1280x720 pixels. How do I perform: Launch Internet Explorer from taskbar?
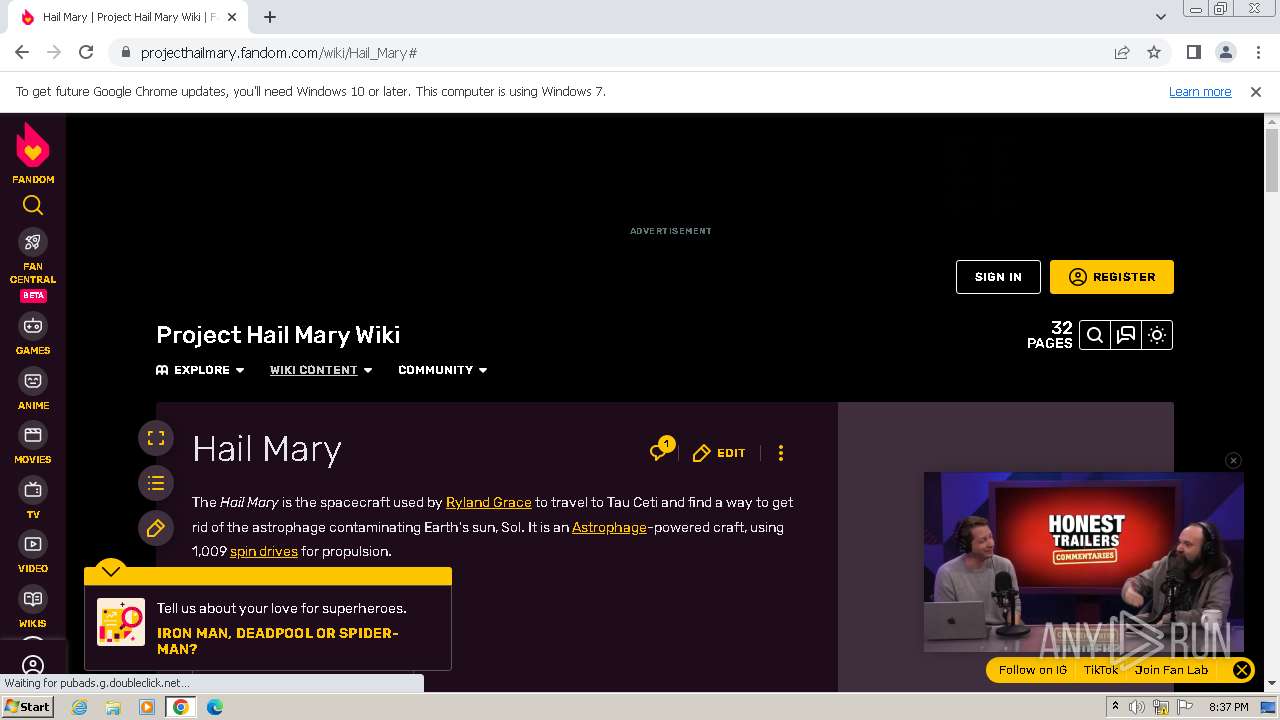pyautogui.click(x=79, y=707)
